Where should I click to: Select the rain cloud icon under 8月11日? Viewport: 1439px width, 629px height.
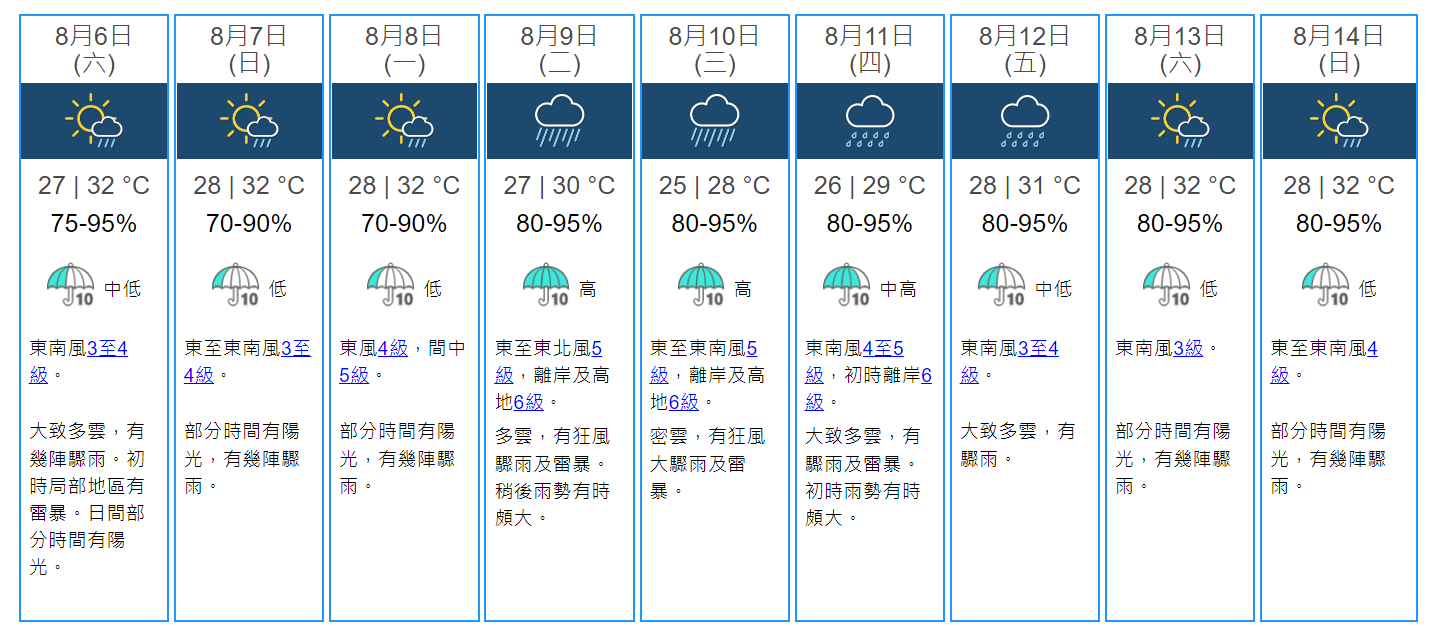869,121
